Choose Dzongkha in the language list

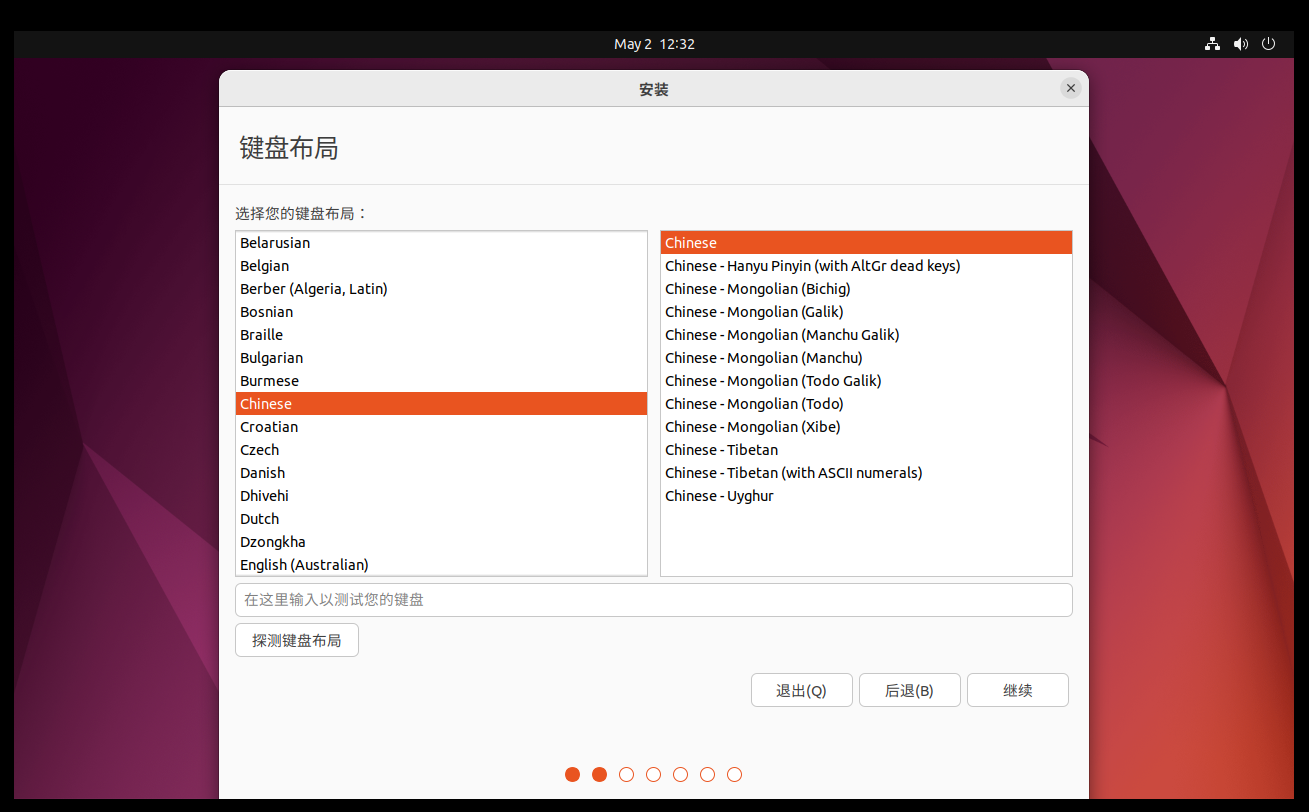441,542
